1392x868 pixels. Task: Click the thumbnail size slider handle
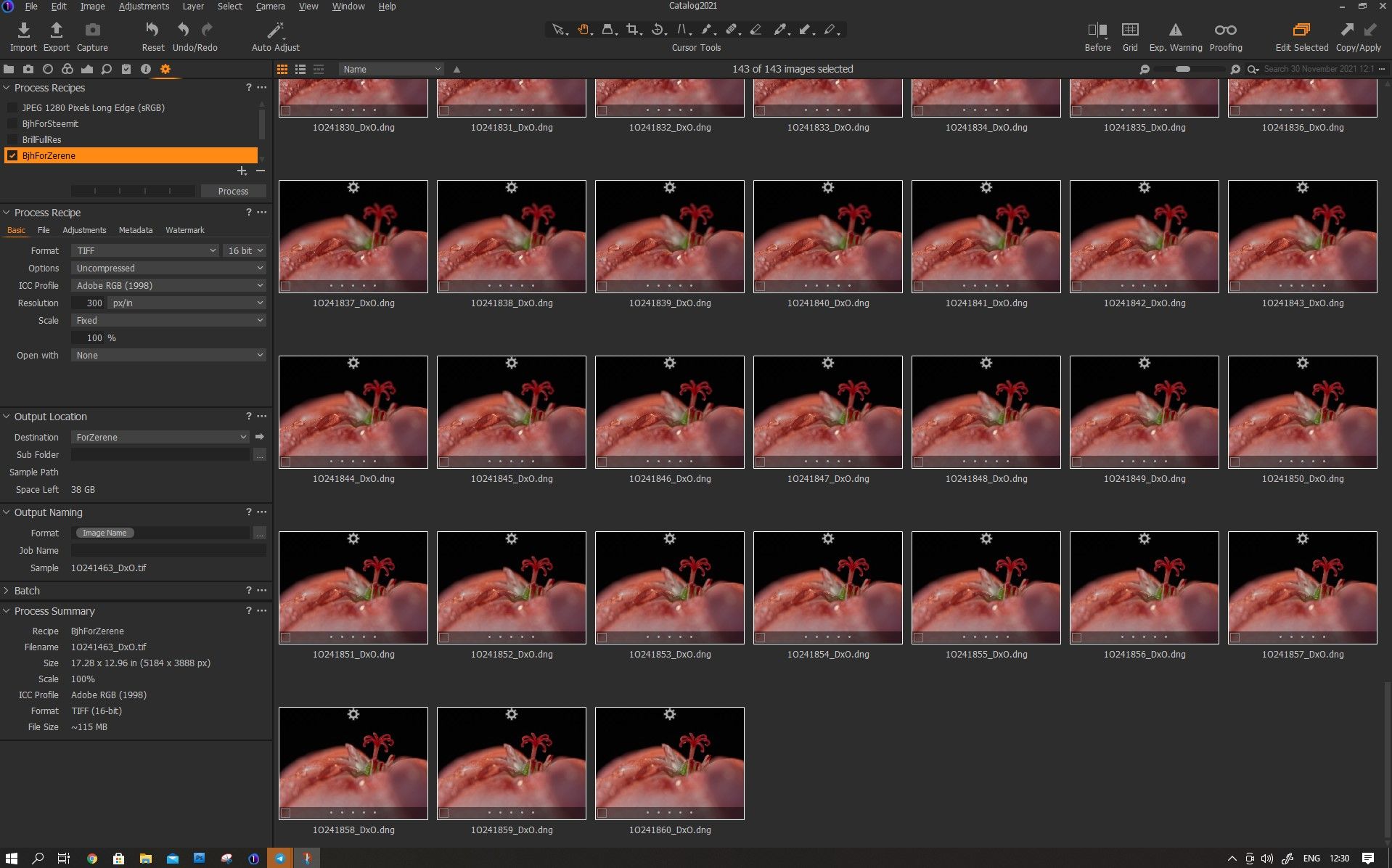(1183, 69)
